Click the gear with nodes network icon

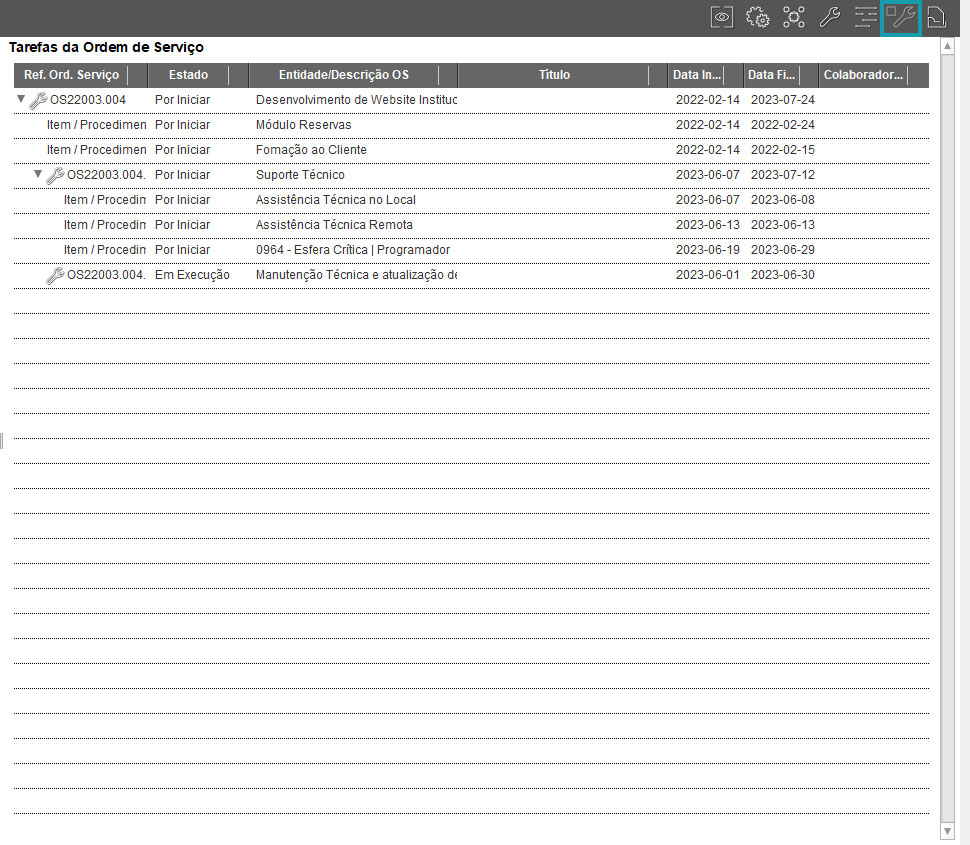(794, 17)
